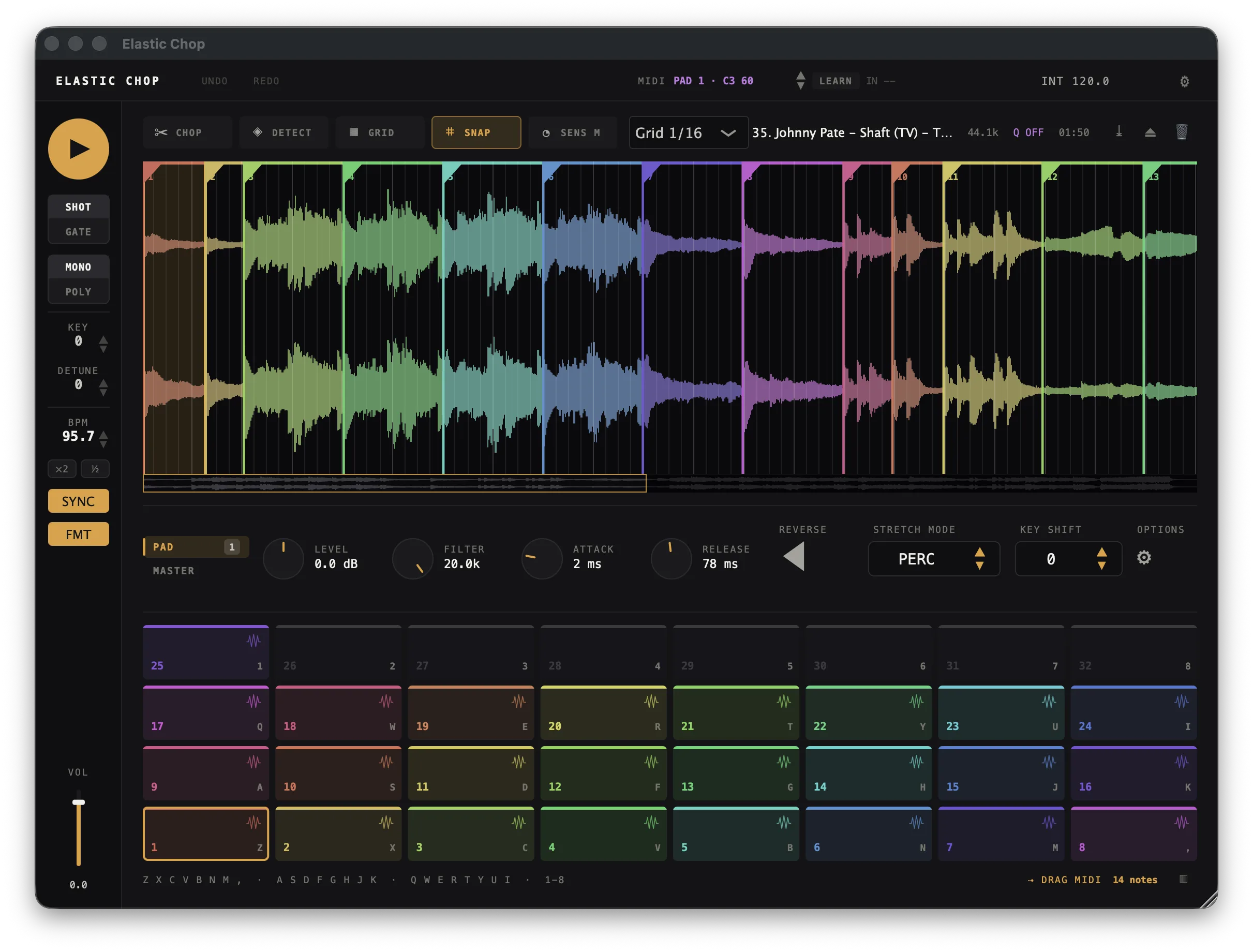
Task: Select the GRID tool
Action: [x=380, y=132]
